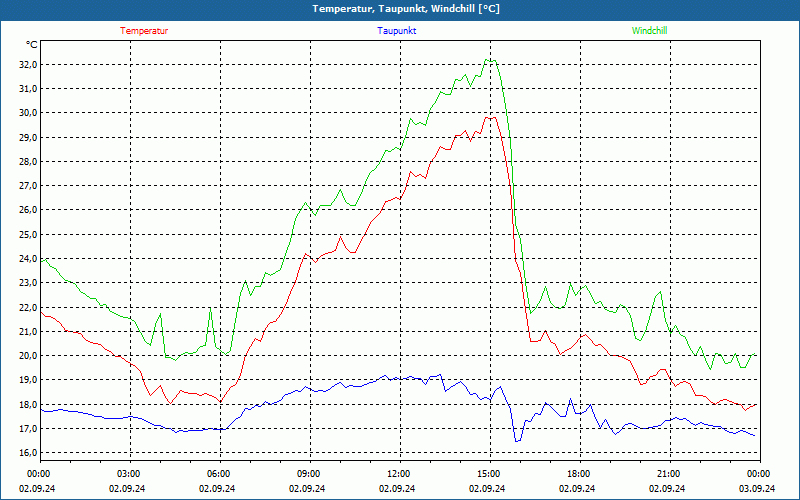
Task: Click the 15:00 time axis label
Action: (490, 474)
